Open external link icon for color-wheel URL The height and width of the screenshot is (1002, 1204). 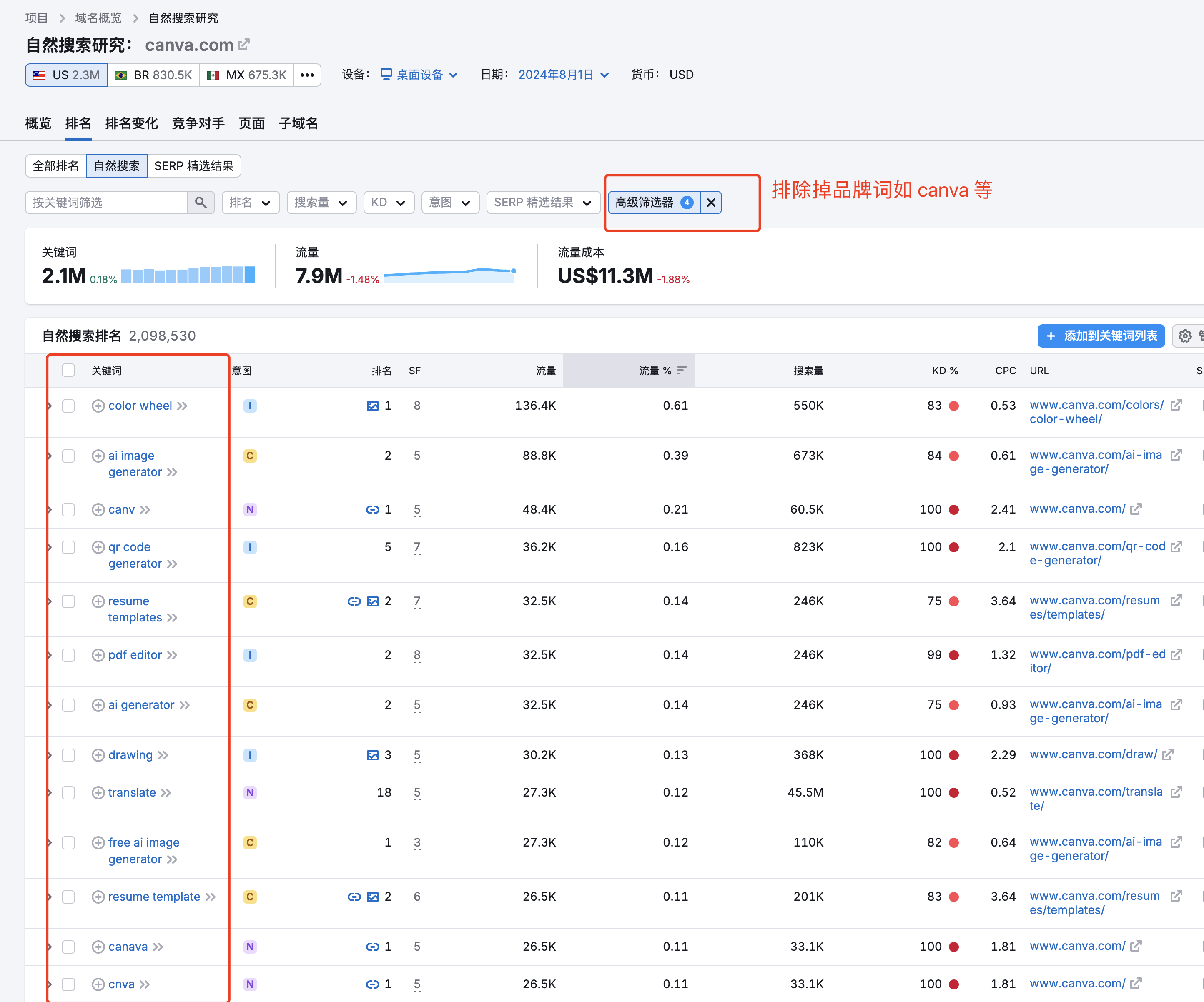tap(1176, 405)
